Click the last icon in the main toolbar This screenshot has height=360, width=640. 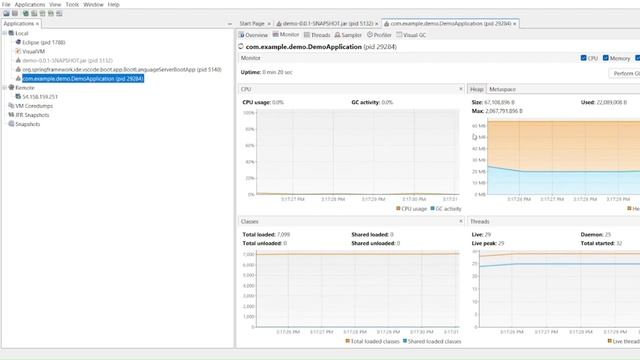(x=59, y=13)
